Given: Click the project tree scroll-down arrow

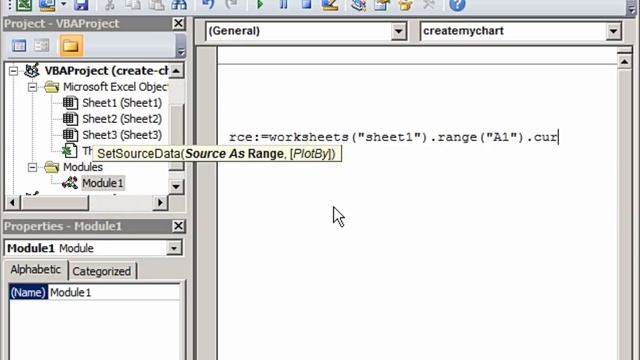Looking at the screenshot, I should pyautogui.click(x=176, y=187).
